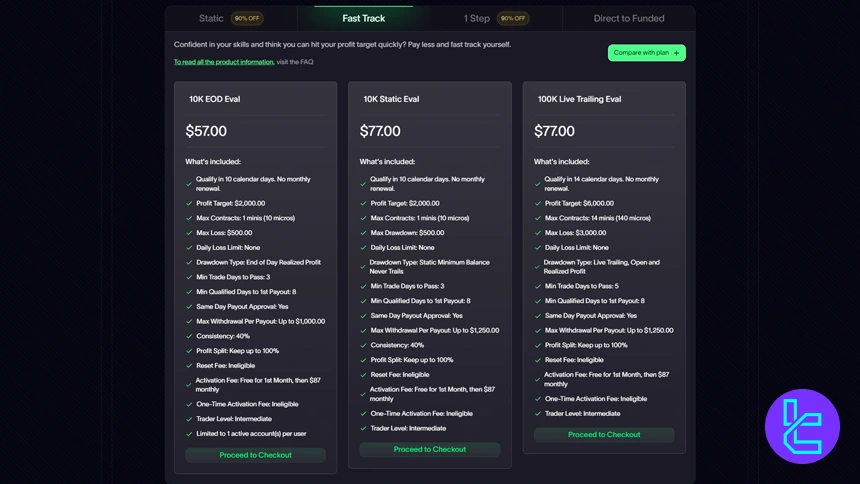Image resolution: width=860 pixels, height=484 pixels.
Task: Select the Fast Track tab
Action: tap(364, 18)
